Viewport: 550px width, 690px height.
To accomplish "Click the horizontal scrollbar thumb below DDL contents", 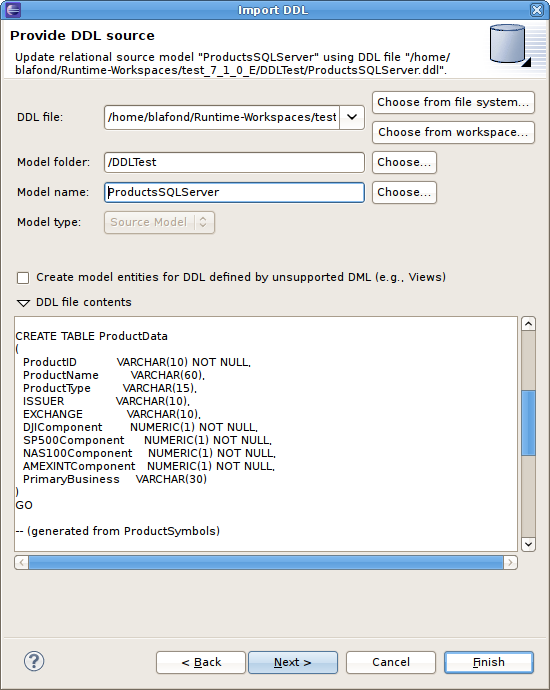I will pos(266,562).
